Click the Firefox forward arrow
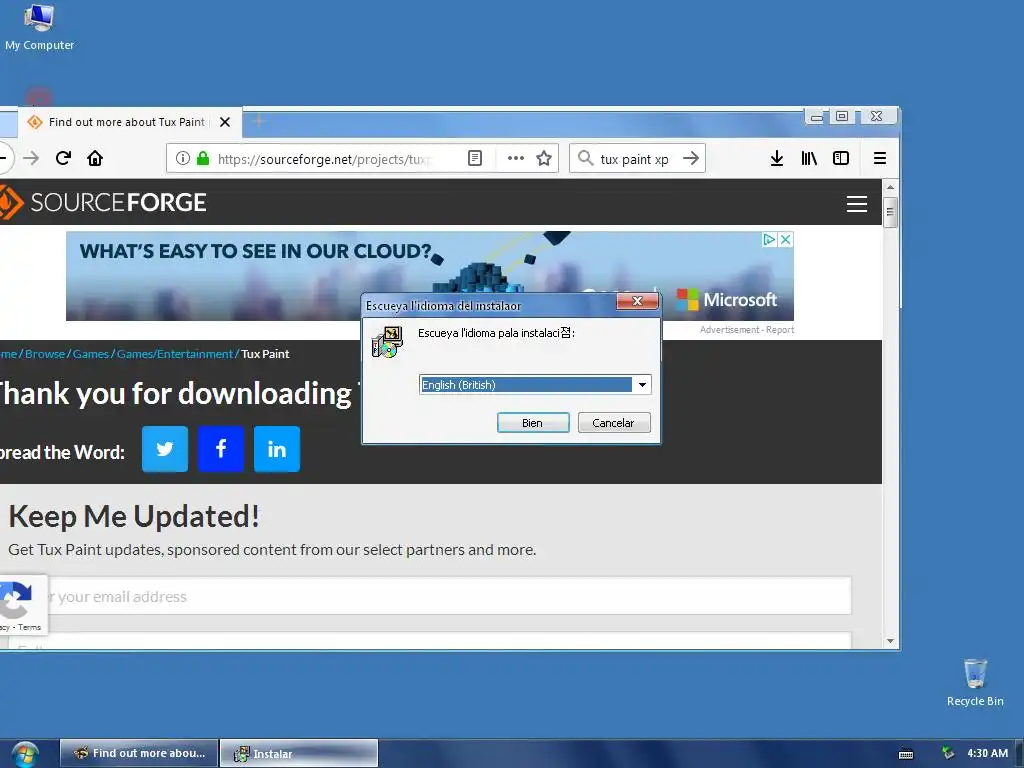Screen dimensions: 1024x768 [x=31, y=158]
